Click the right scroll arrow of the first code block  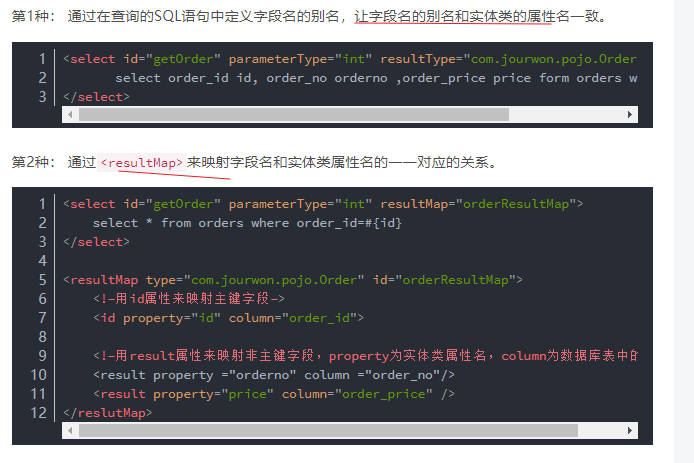click(629, 115)
